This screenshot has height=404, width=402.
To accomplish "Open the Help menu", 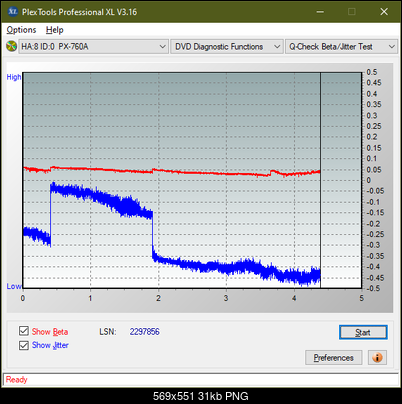I will (55, 30).
